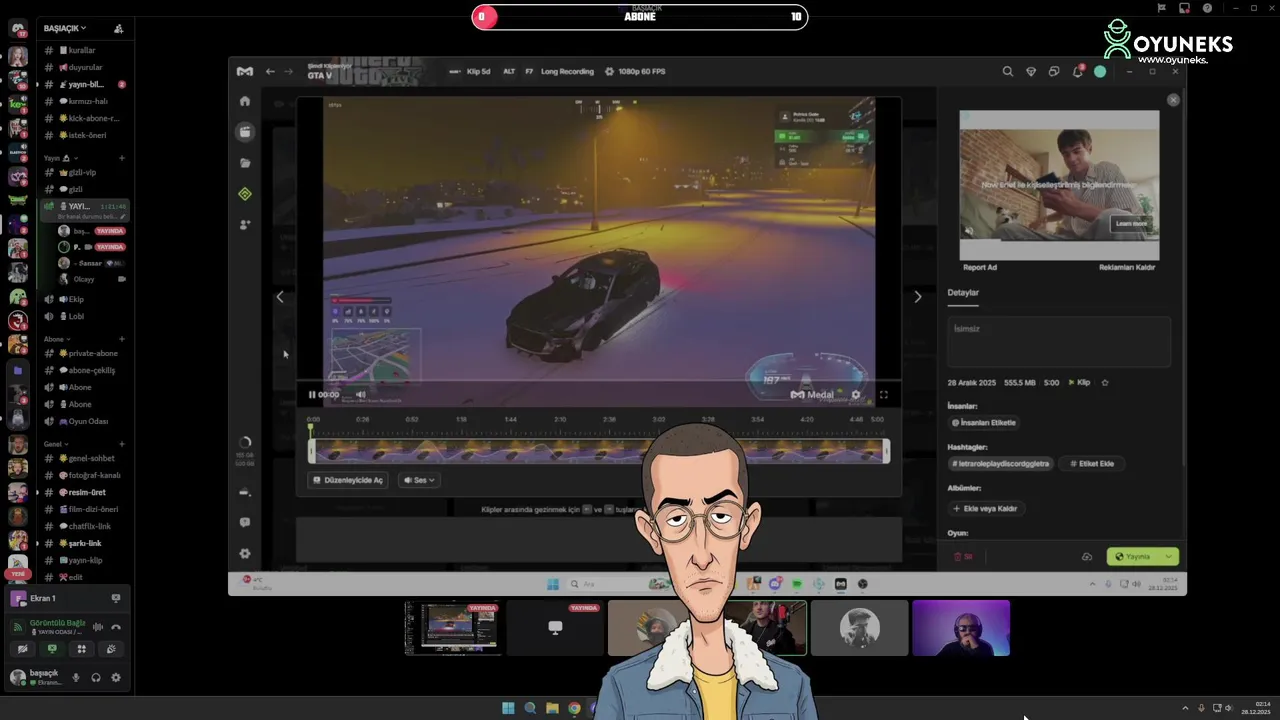This screenshot has width=1280, height=720.
Task: Click the Yayınla publish button
Action: pos(1134,557)
